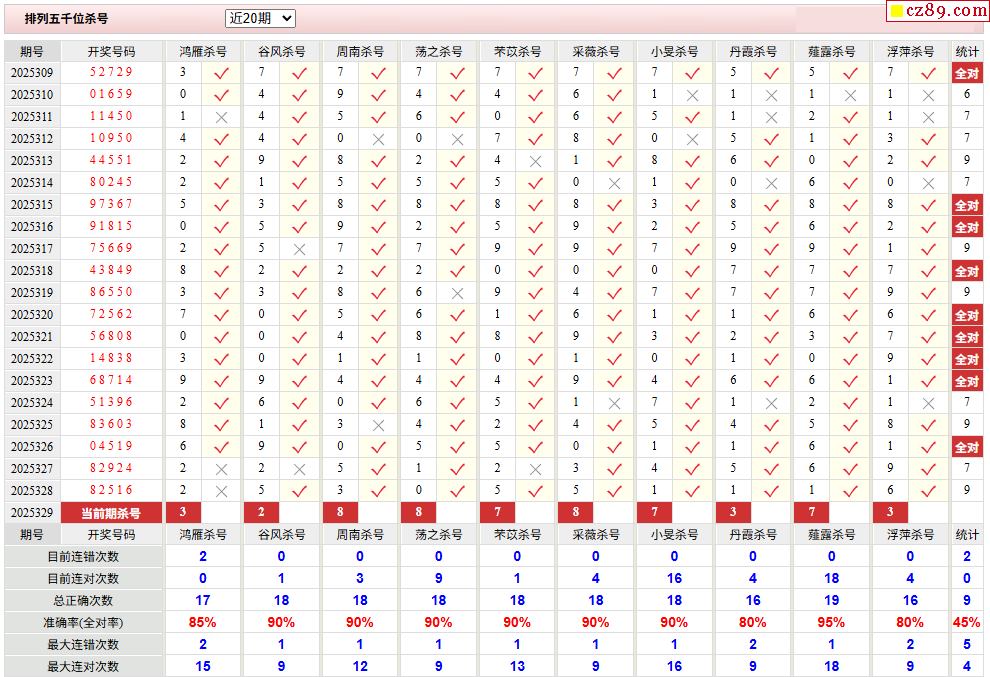Click the red checkmark in 谷风杀号 row 2025309
This screenshot has width=990, height=677.
pyautogui.click(x=299, y=73)
